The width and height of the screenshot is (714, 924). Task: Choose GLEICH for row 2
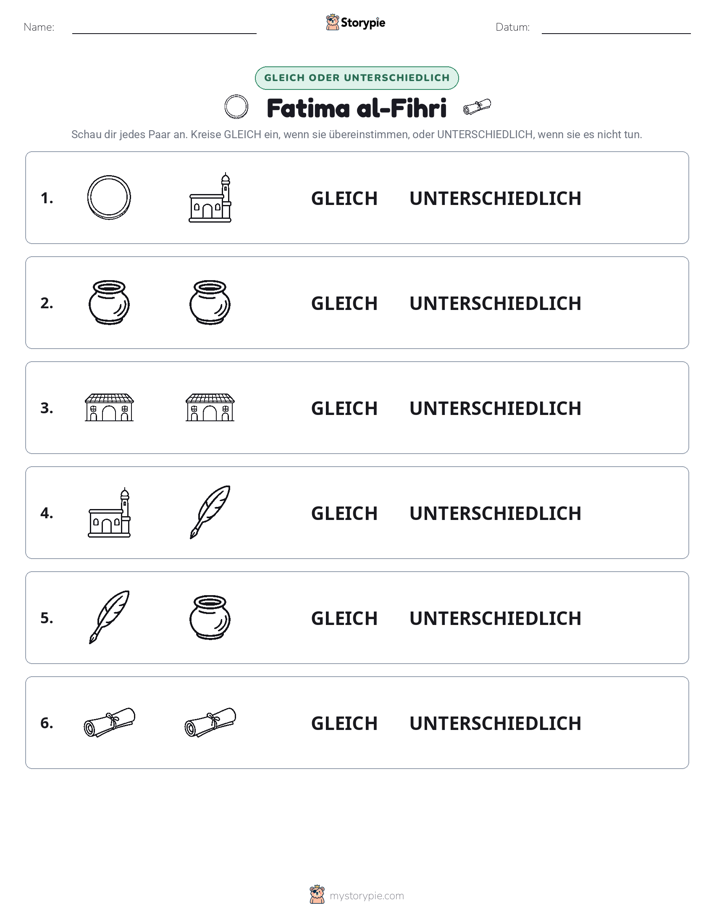click(344, 303)
